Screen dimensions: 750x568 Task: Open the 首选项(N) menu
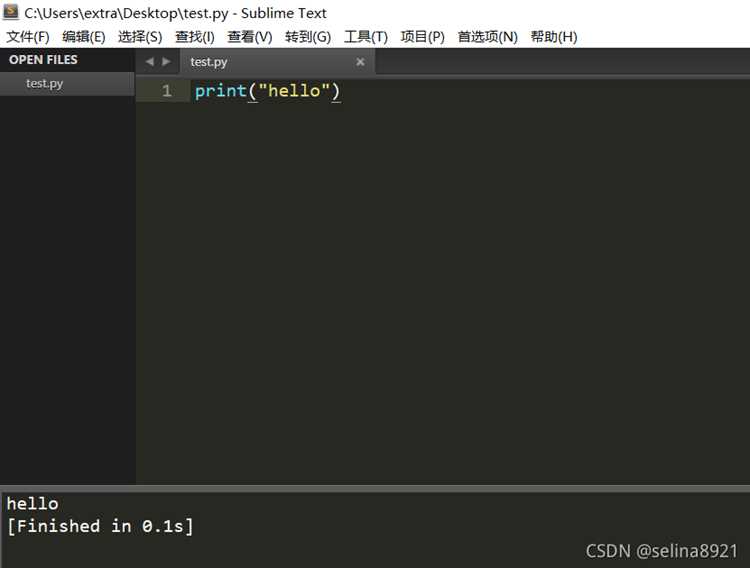tap(488, 37)
